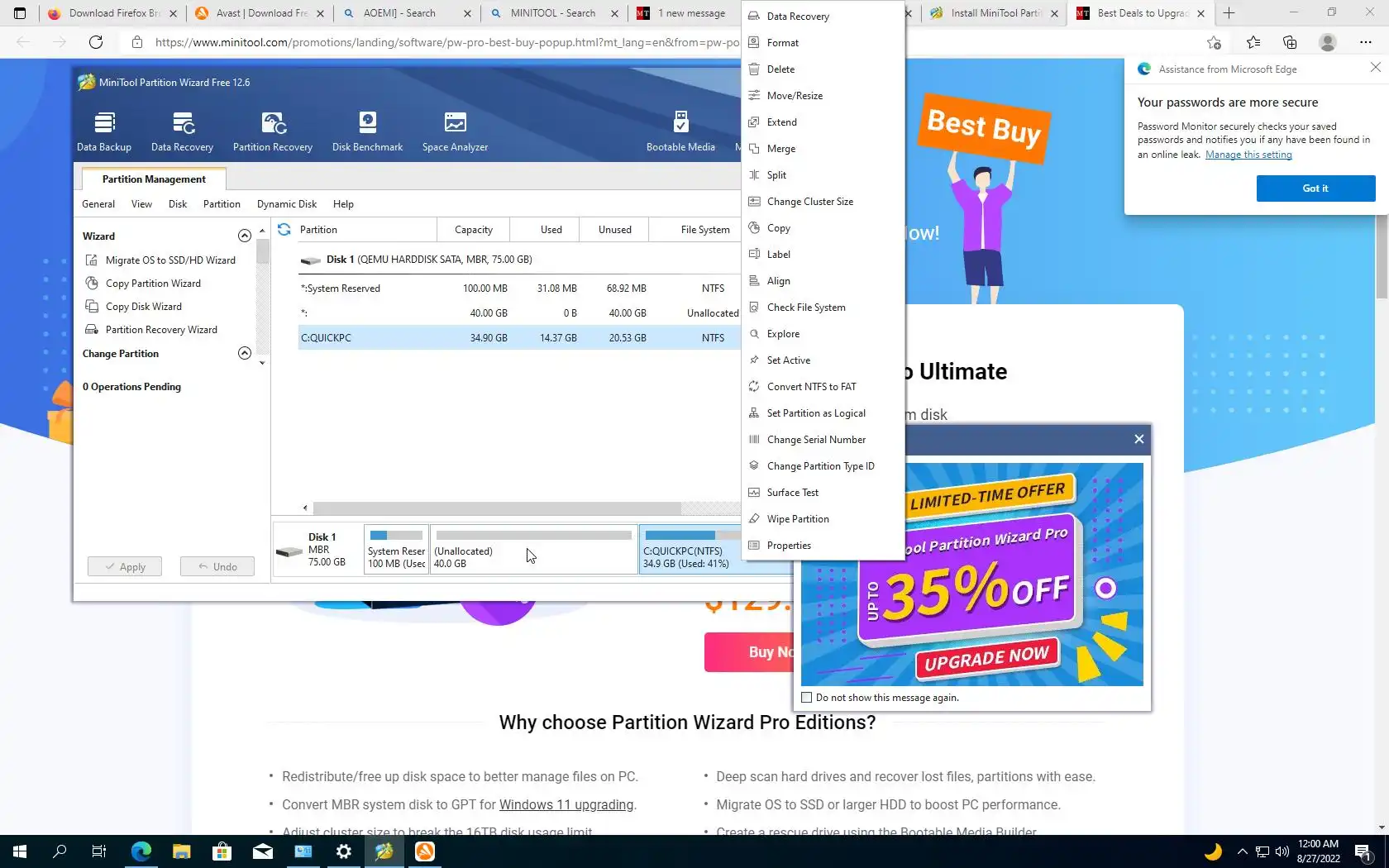
Task: Choose Format from context menu
Action: coord(823,43)
